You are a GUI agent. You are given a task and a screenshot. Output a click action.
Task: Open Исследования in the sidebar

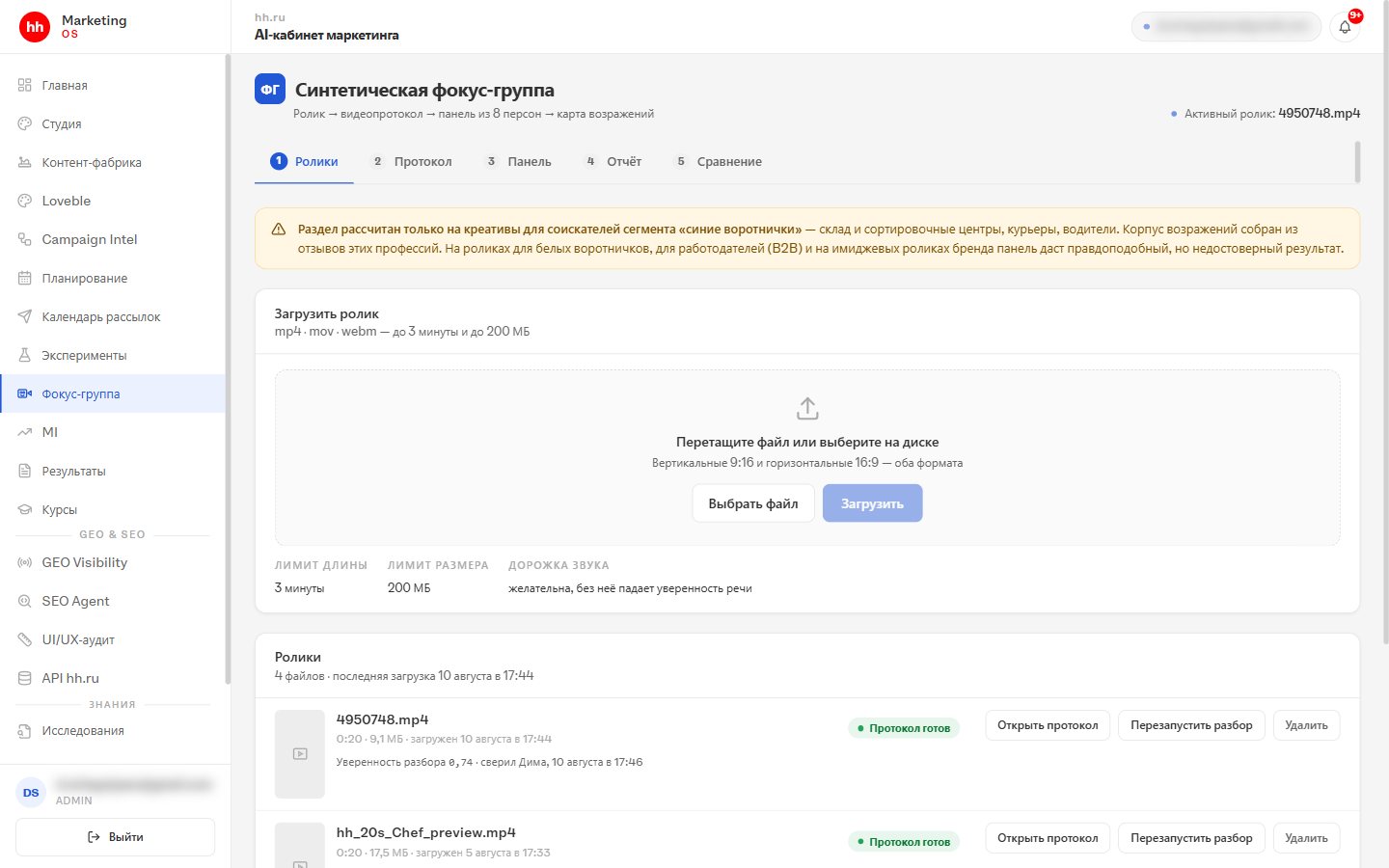(115, 730)
